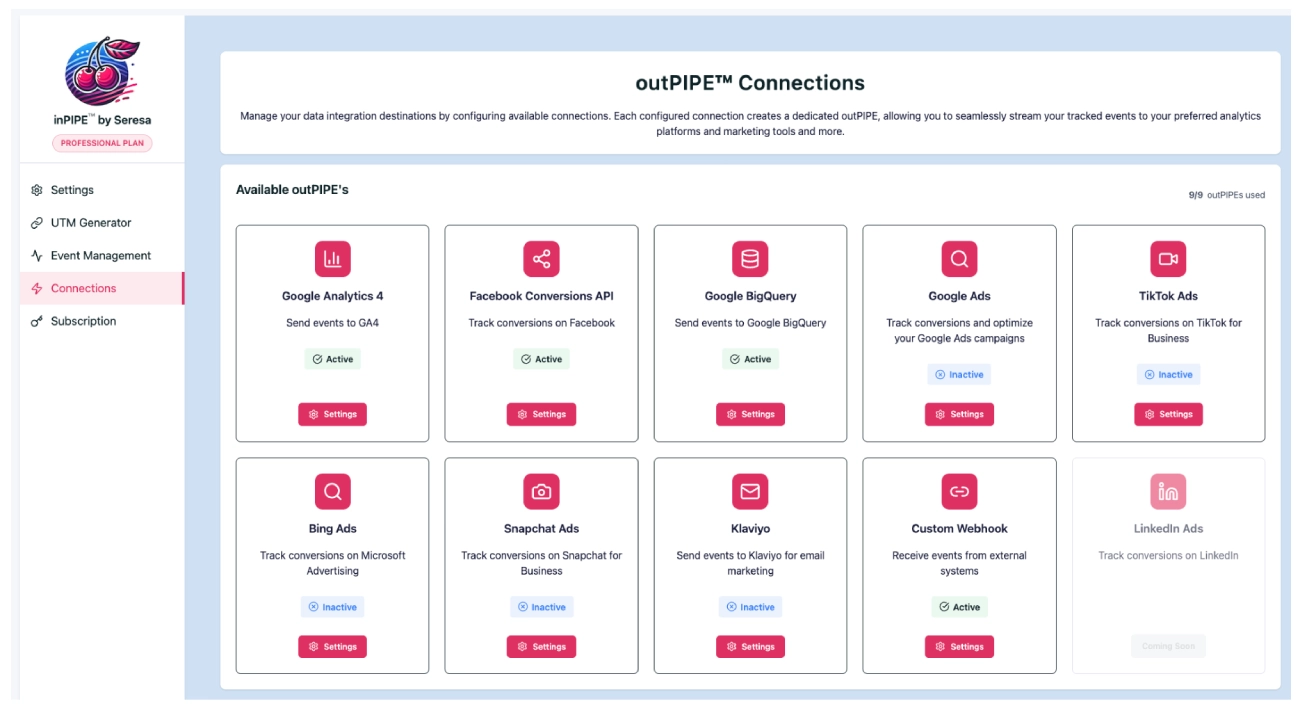Click the '9/9 outPIPEs used' counter

coord(1226,195)
